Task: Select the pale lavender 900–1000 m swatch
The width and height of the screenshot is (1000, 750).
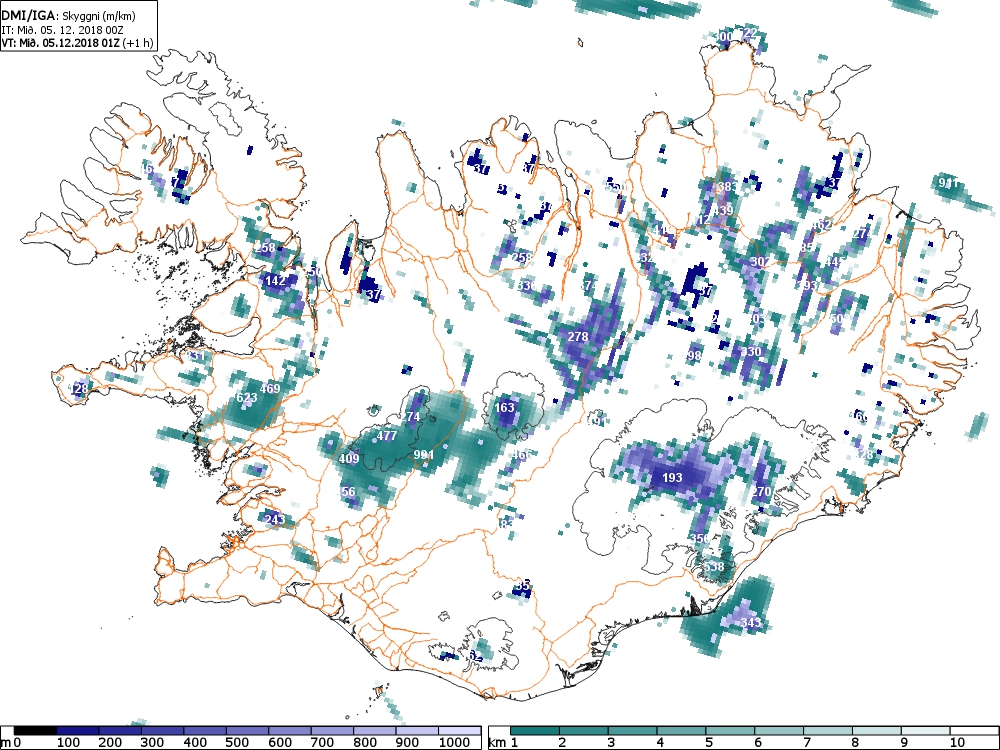Action: tap(417, 731)
